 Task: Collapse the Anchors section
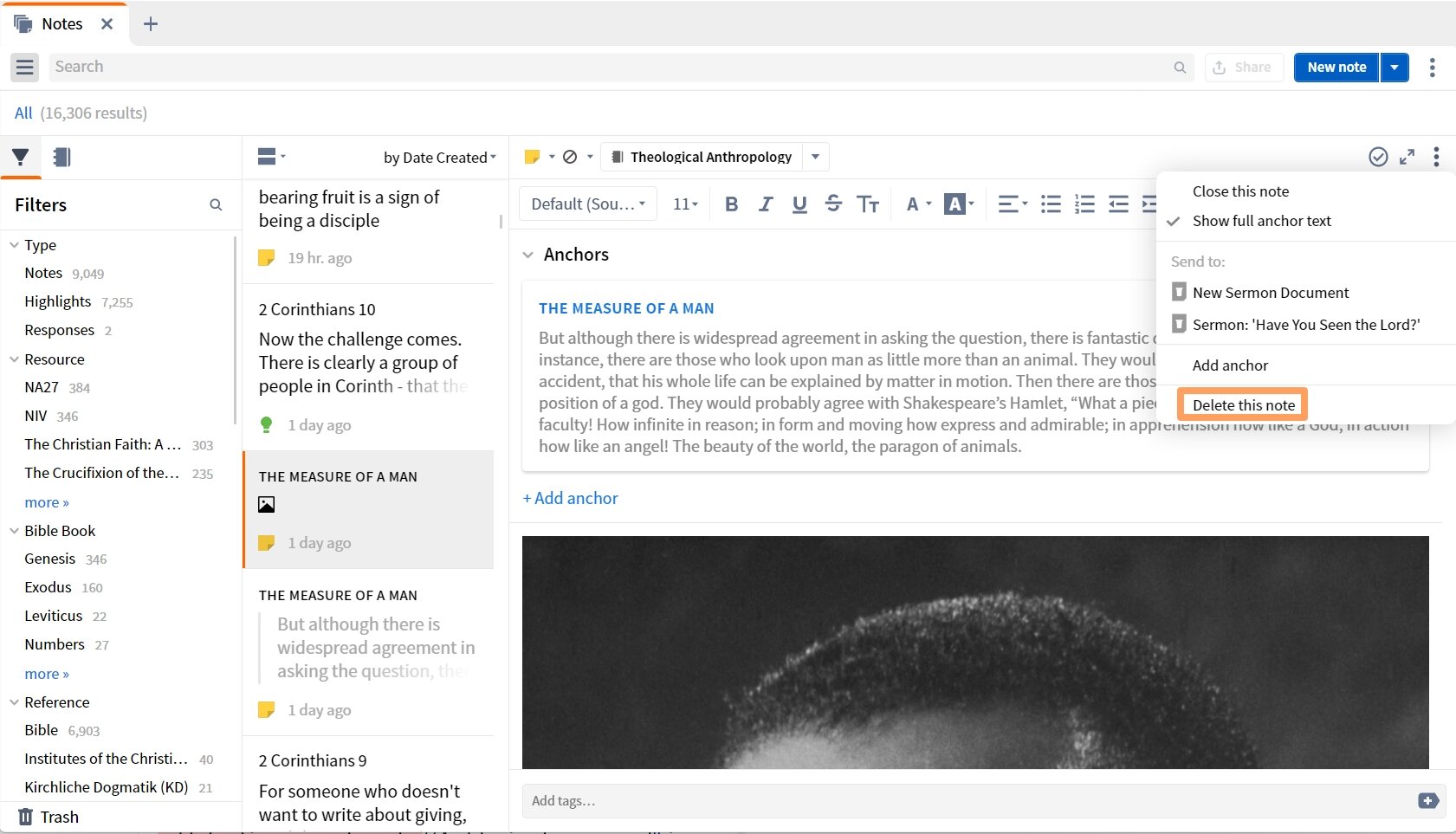pyautogui.click(x=528, y=255)
